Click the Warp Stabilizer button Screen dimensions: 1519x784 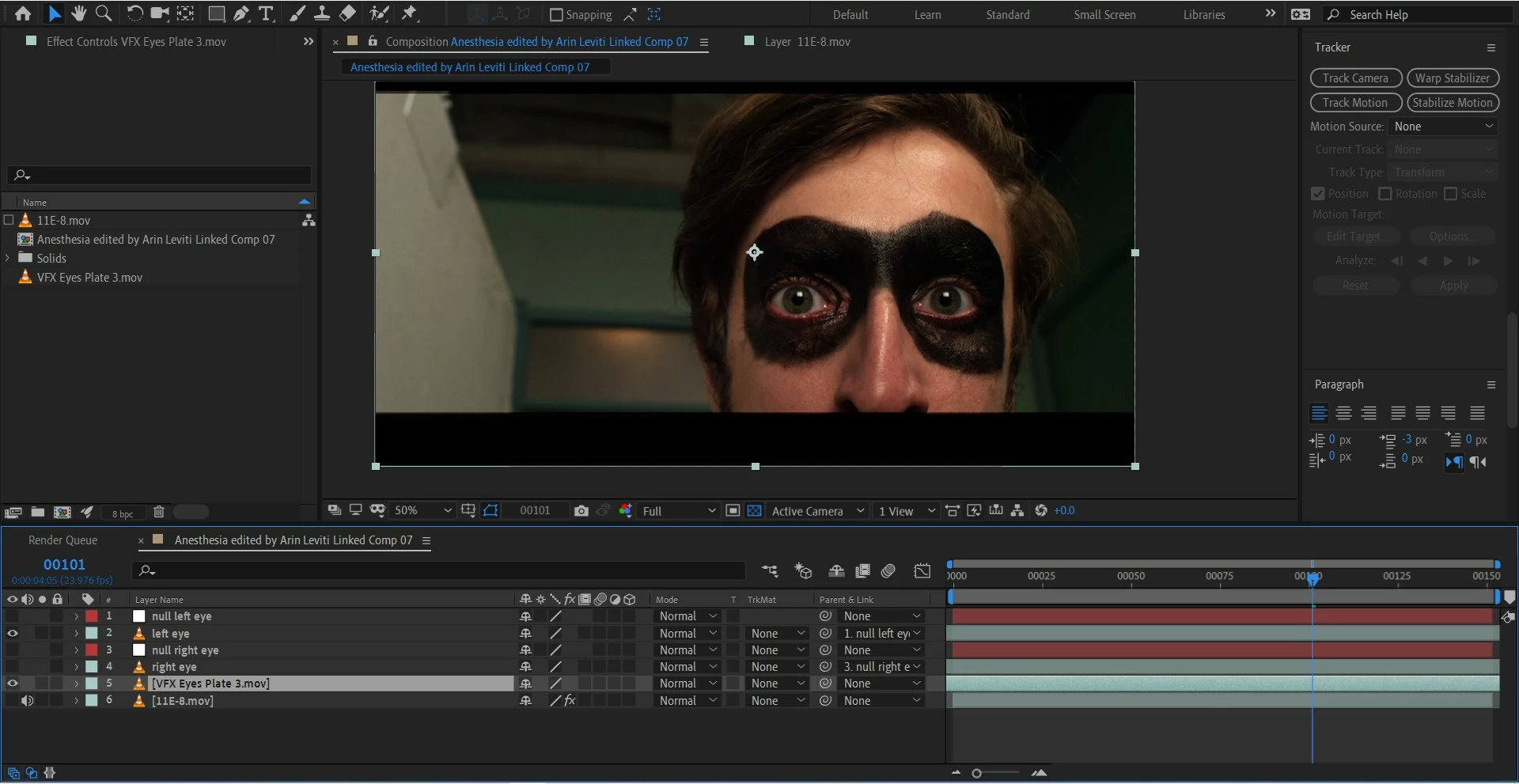[x=1452, y=78]
